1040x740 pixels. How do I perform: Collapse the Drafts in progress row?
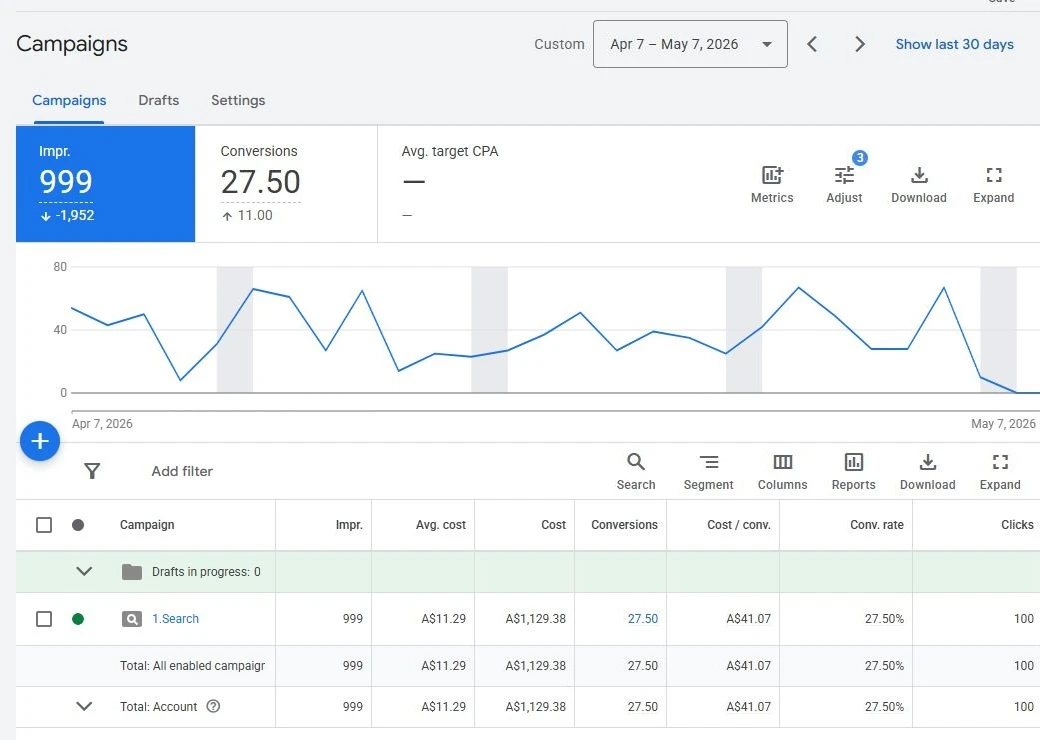coord(84,571)
